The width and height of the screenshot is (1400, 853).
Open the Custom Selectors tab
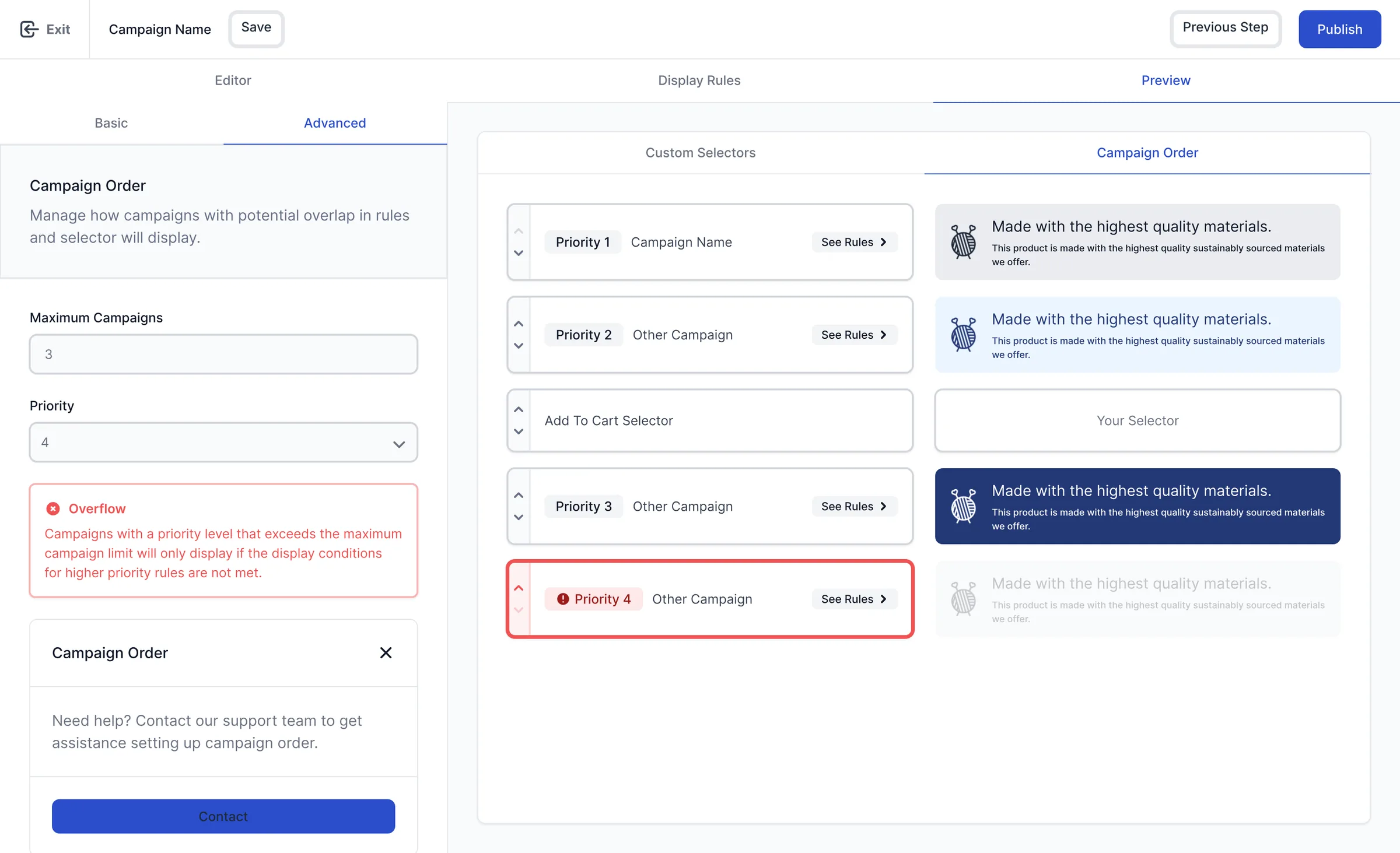[x=701, y=153]
